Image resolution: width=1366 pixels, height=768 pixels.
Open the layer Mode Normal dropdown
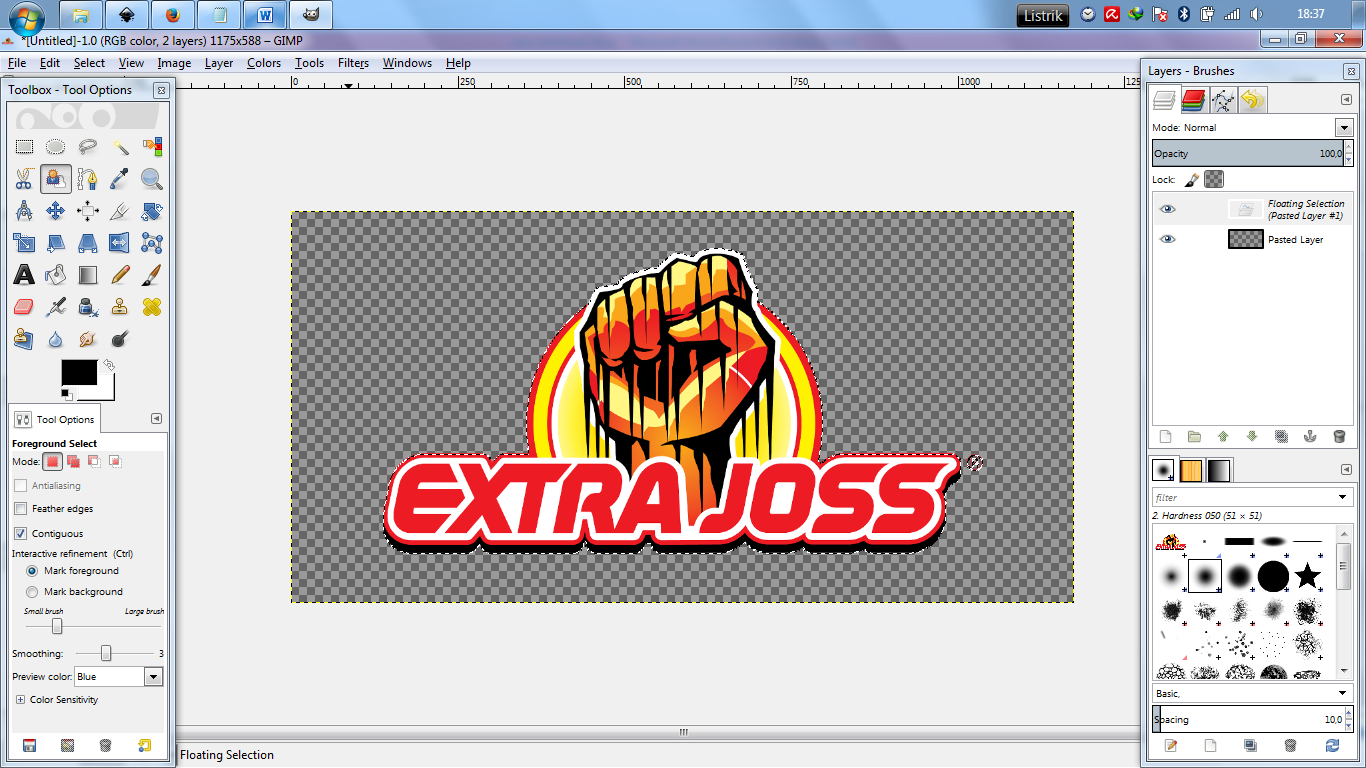tap(1344, 128)
